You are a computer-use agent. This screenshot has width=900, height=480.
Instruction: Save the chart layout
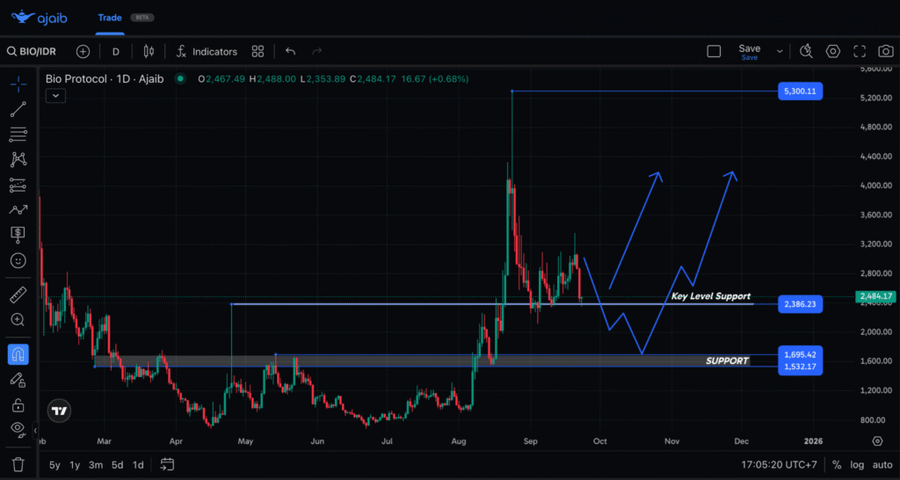tap(749, 52)
